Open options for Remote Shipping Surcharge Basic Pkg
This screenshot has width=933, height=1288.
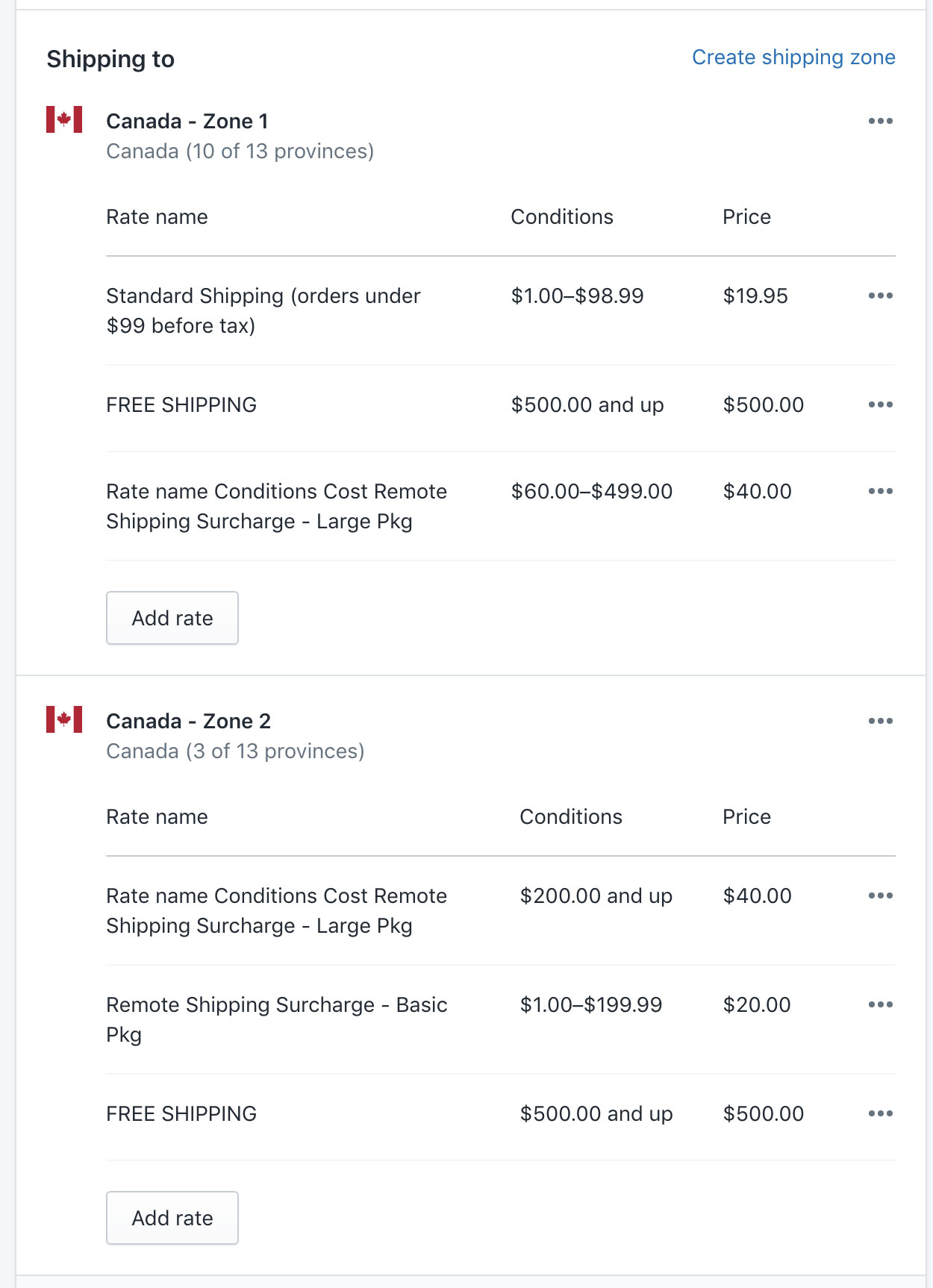click(x=880, y=1004)
